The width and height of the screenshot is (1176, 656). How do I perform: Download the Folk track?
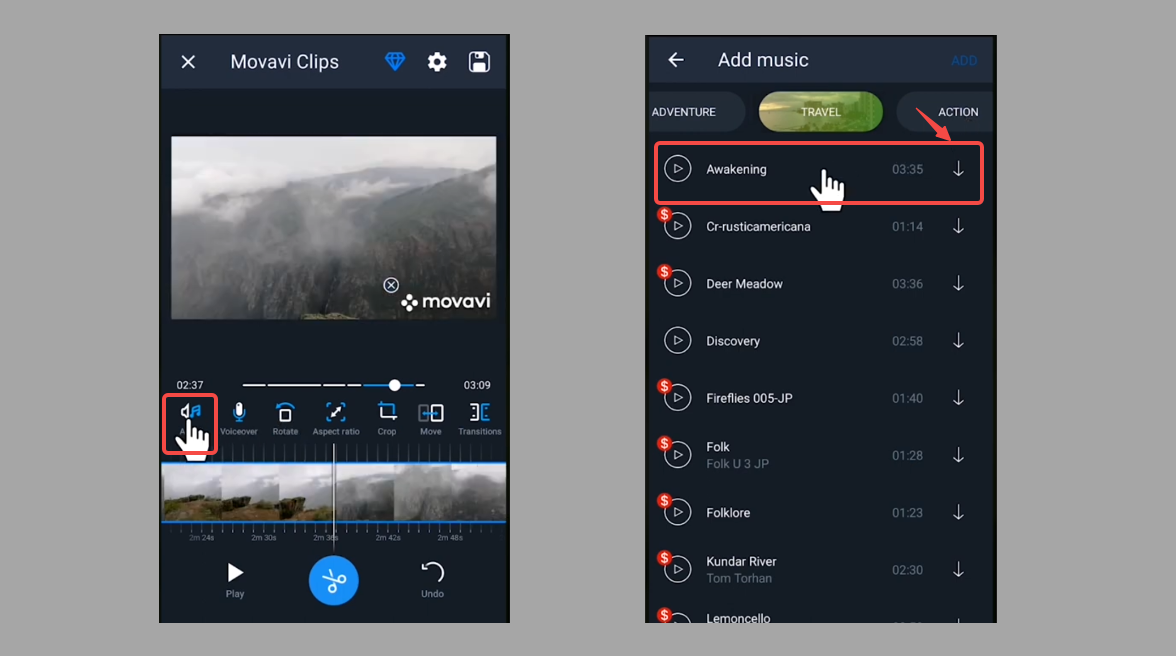pos(958,455)
